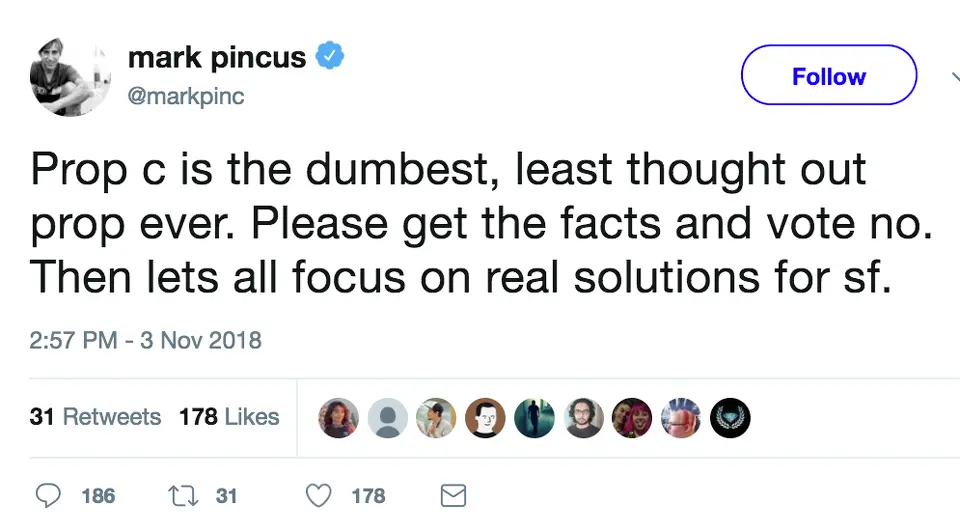The image size is (960, 532).
Task: Click the blue verified badge
Action: [330, 57]
